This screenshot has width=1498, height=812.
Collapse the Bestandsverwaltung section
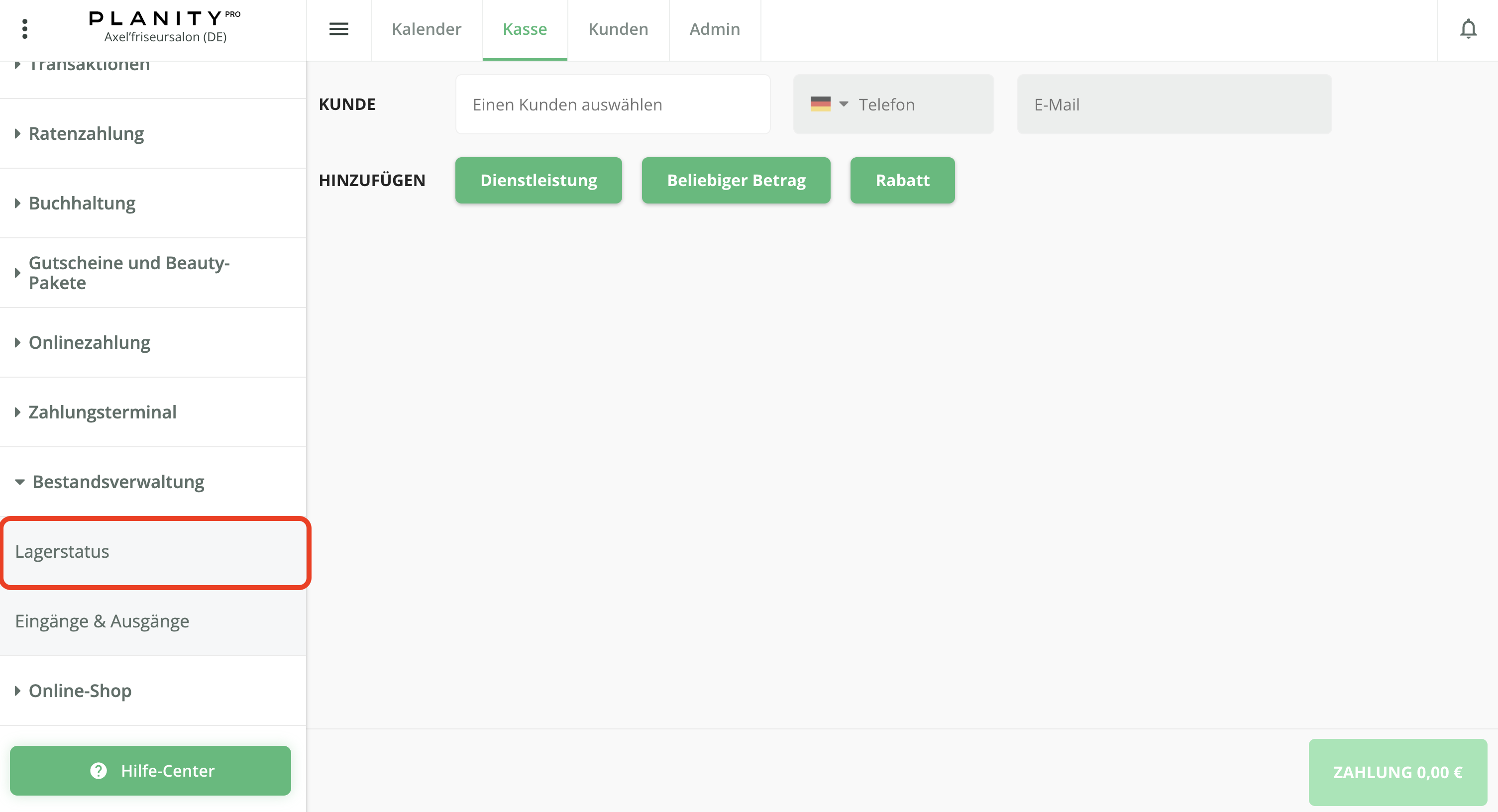118,482
